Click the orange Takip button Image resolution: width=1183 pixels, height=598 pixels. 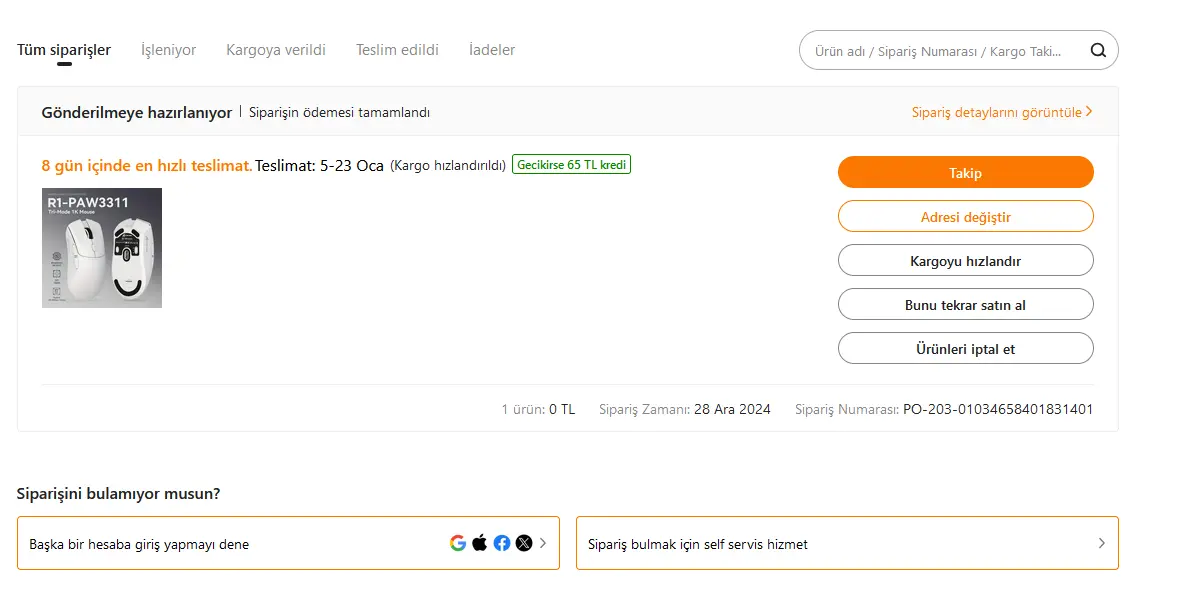tap(966, 173)
